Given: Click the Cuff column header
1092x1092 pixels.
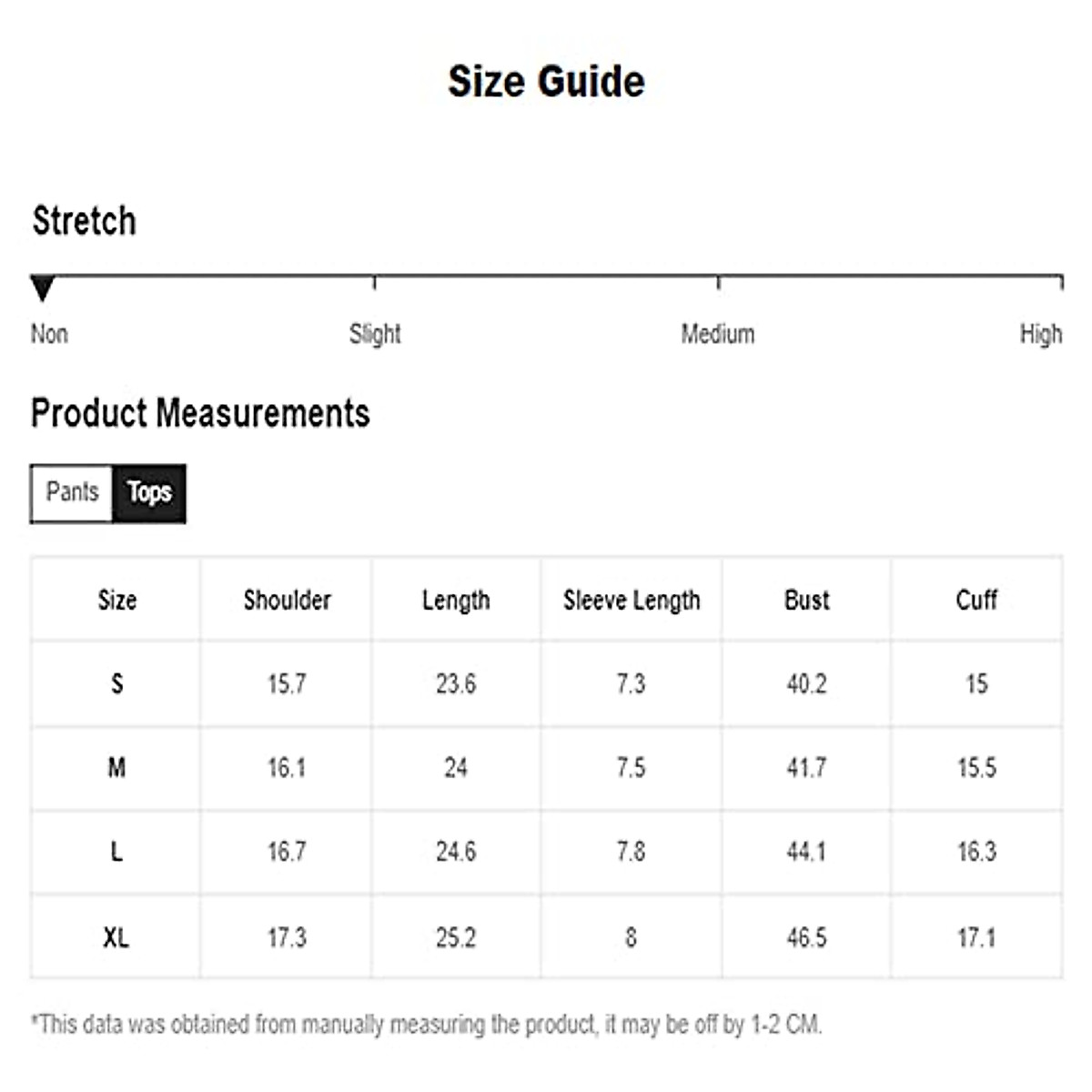Looking at the screenshot, I should 976,600.
